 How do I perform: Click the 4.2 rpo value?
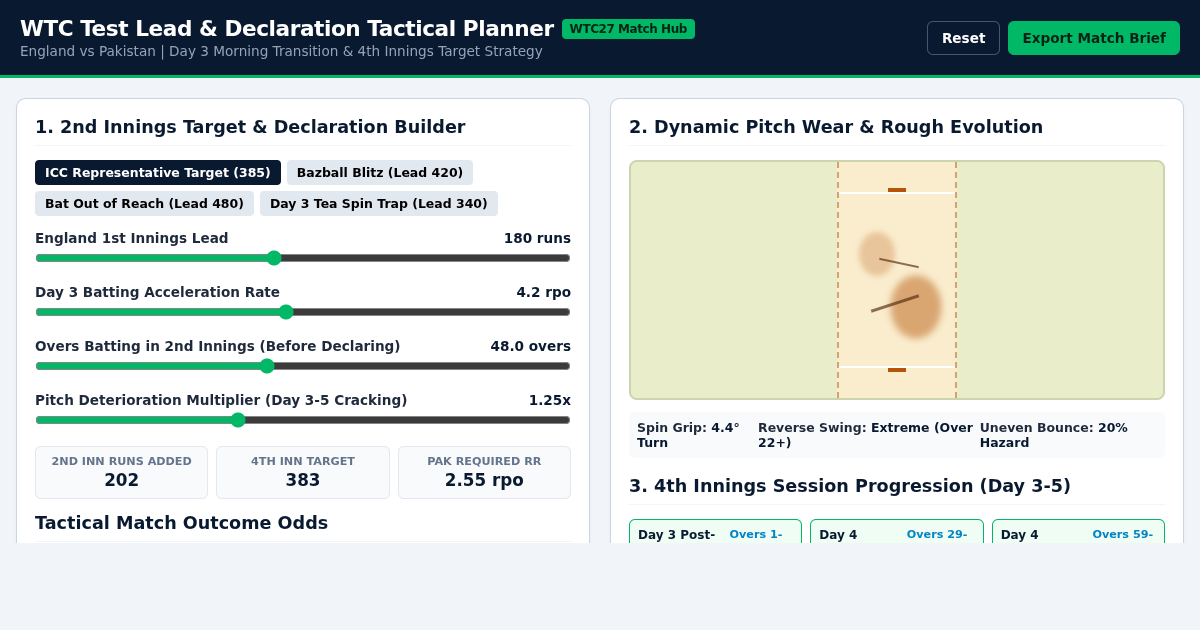tap(543, 292)
